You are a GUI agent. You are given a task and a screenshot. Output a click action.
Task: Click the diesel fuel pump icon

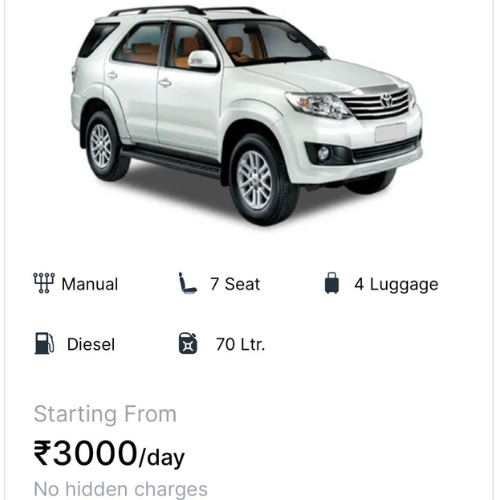pyautogui.click(x=44, y=343)
